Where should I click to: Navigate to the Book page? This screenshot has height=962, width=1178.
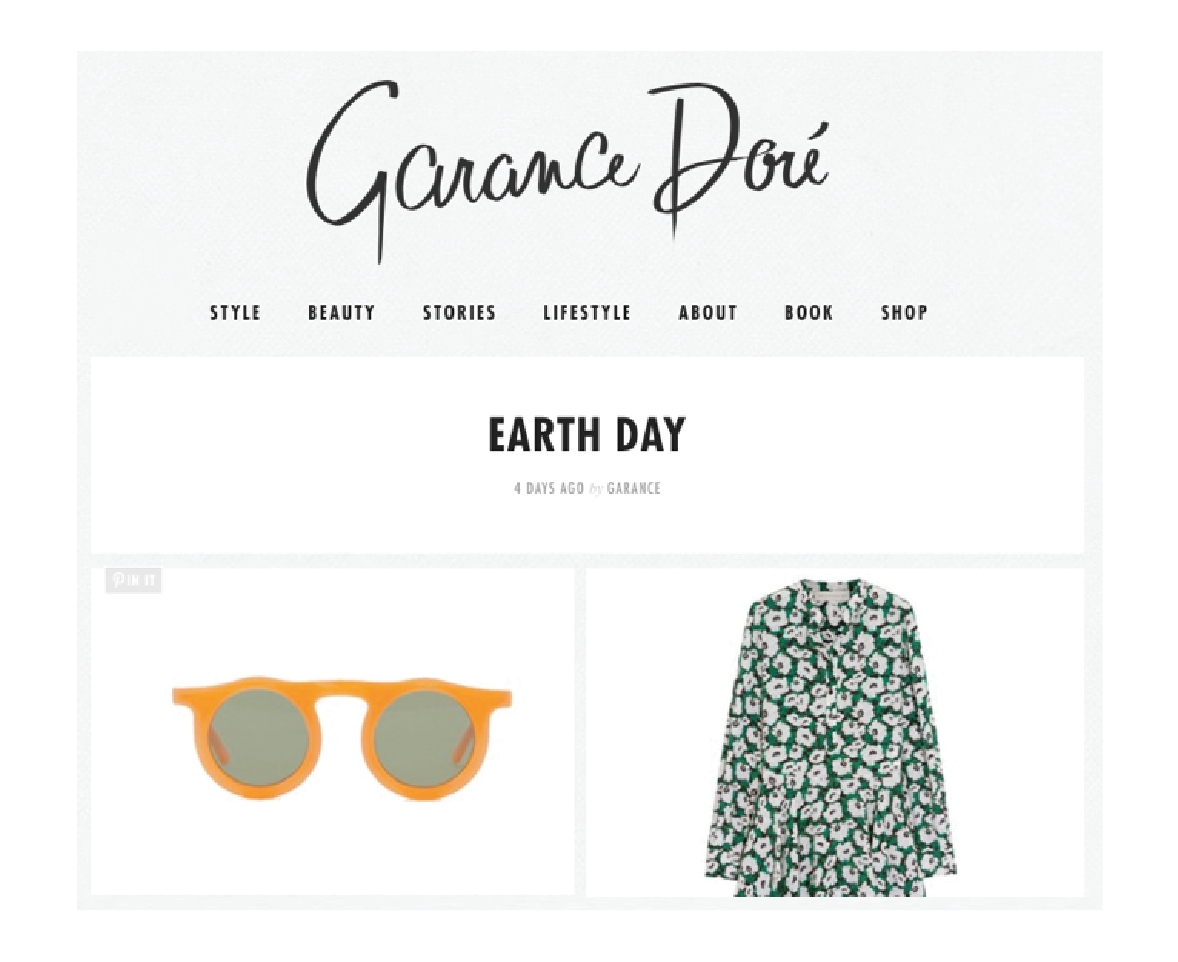point(809,313)
